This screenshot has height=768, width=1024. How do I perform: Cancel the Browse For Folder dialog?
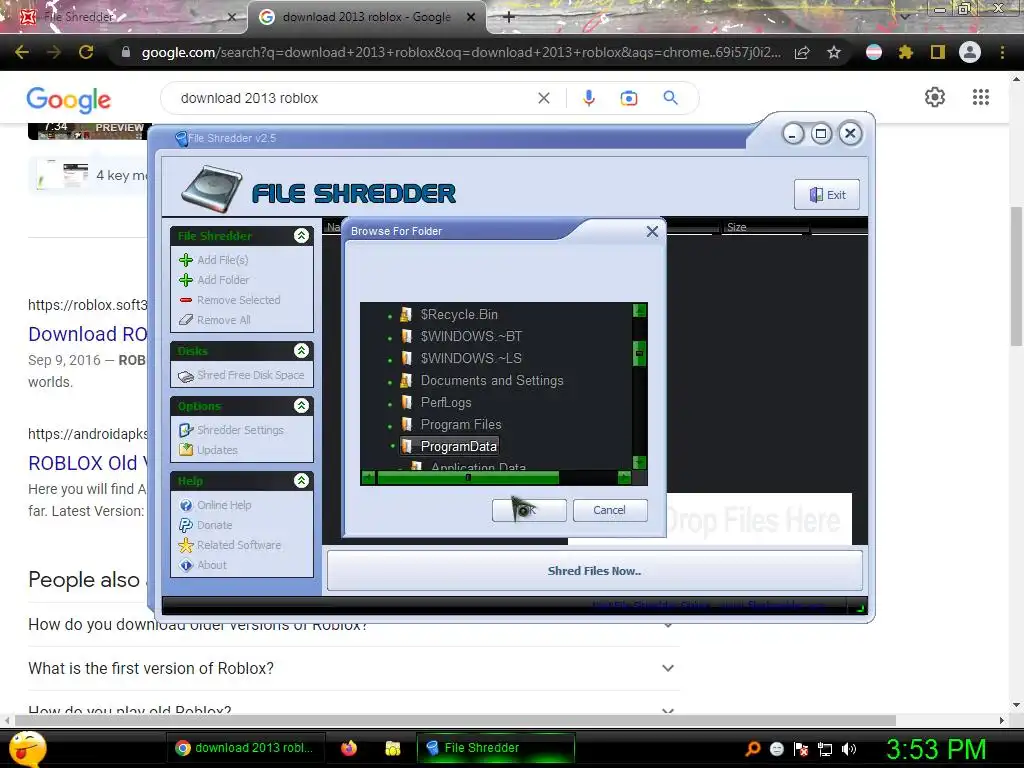(x=609, y=510)
